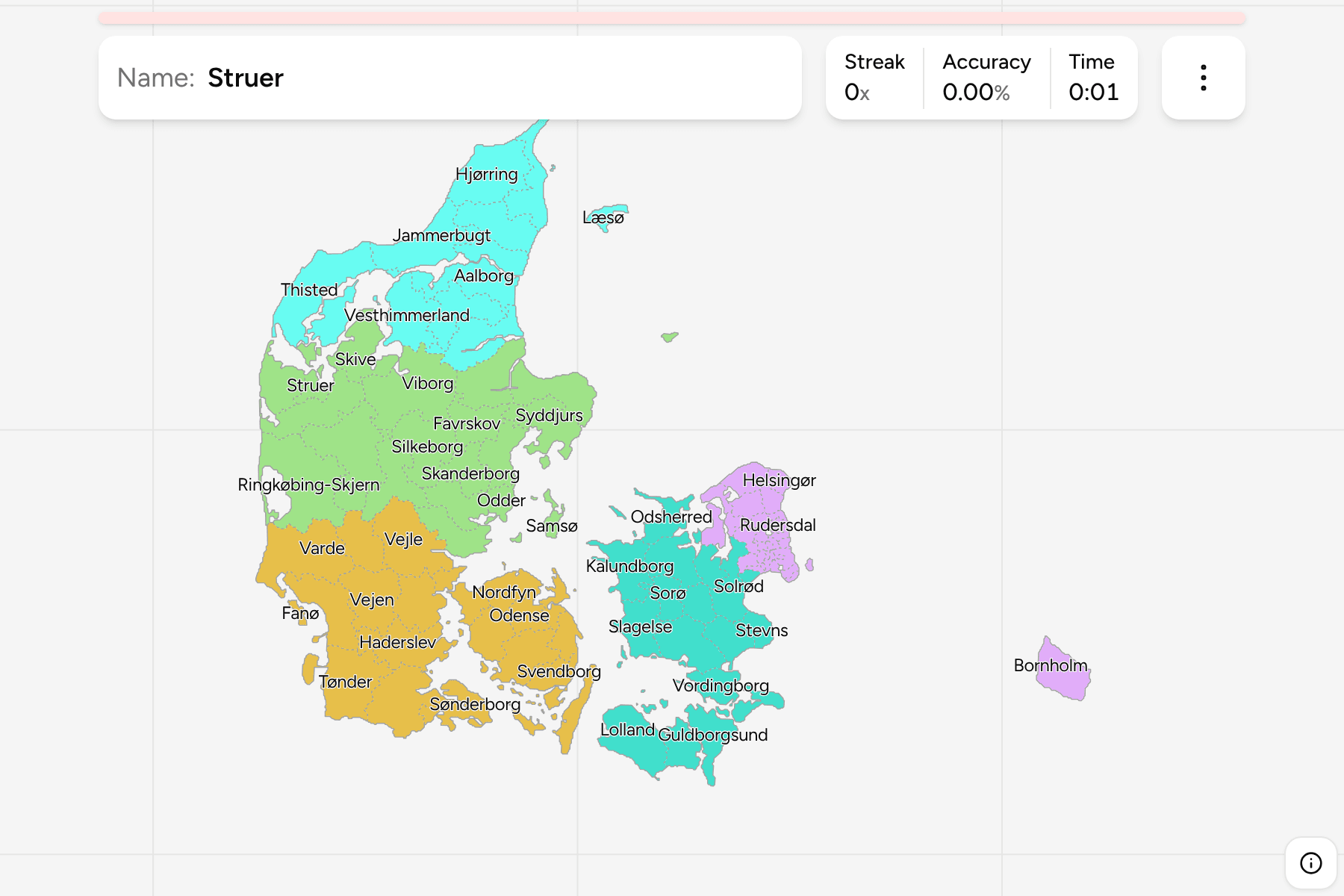Click the Lolland label
The height and width of the screenshot is (896, 1344).
tap(627, 729)
